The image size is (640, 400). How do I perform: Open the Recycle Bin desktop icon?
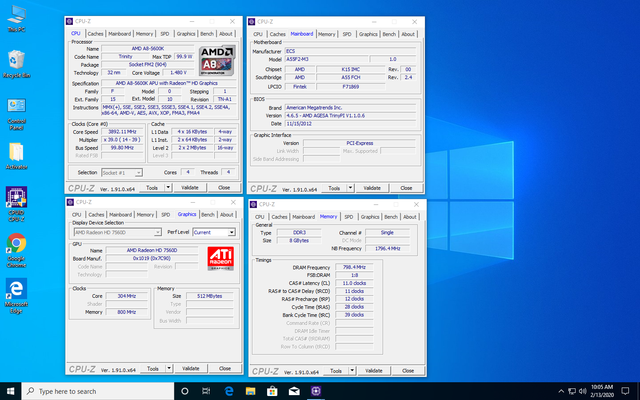(16, 64)
